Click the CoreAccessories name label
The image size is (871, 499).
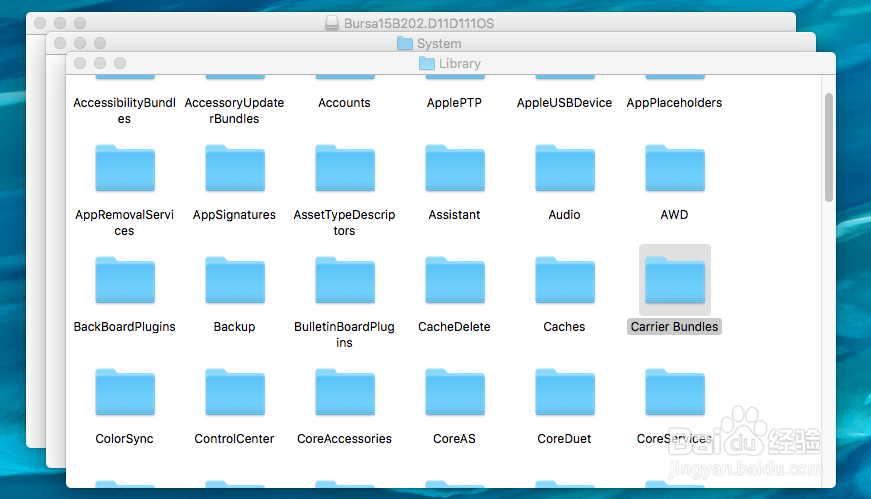[x=344, y=439]
